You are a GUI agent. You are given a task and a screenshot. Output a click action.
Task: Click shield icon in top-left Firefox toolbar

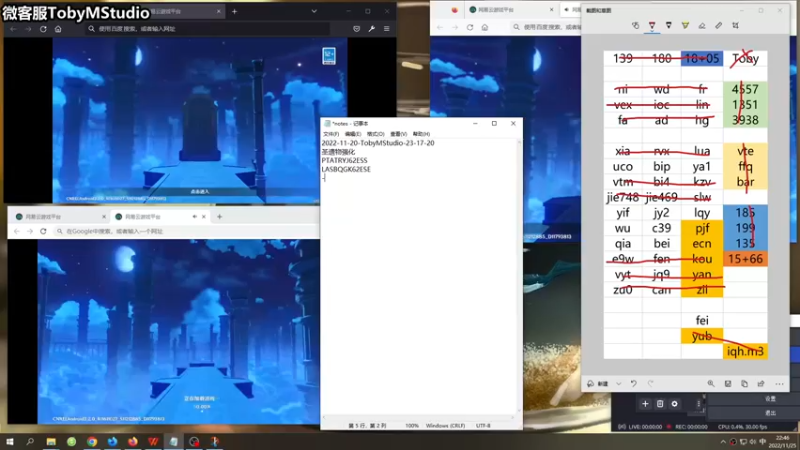point(356,29)
